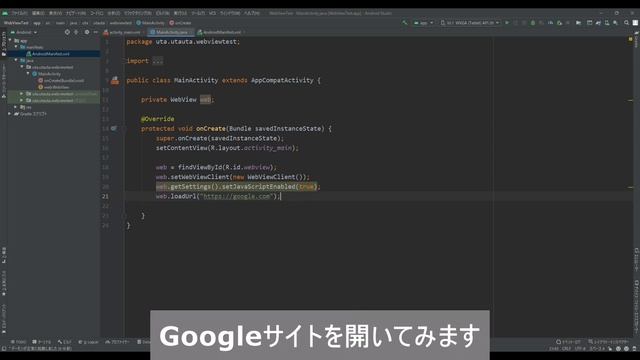640x360 pixels.
Task: Click the MainActivity breadcrumb
Action: click(x=151, y=23)
